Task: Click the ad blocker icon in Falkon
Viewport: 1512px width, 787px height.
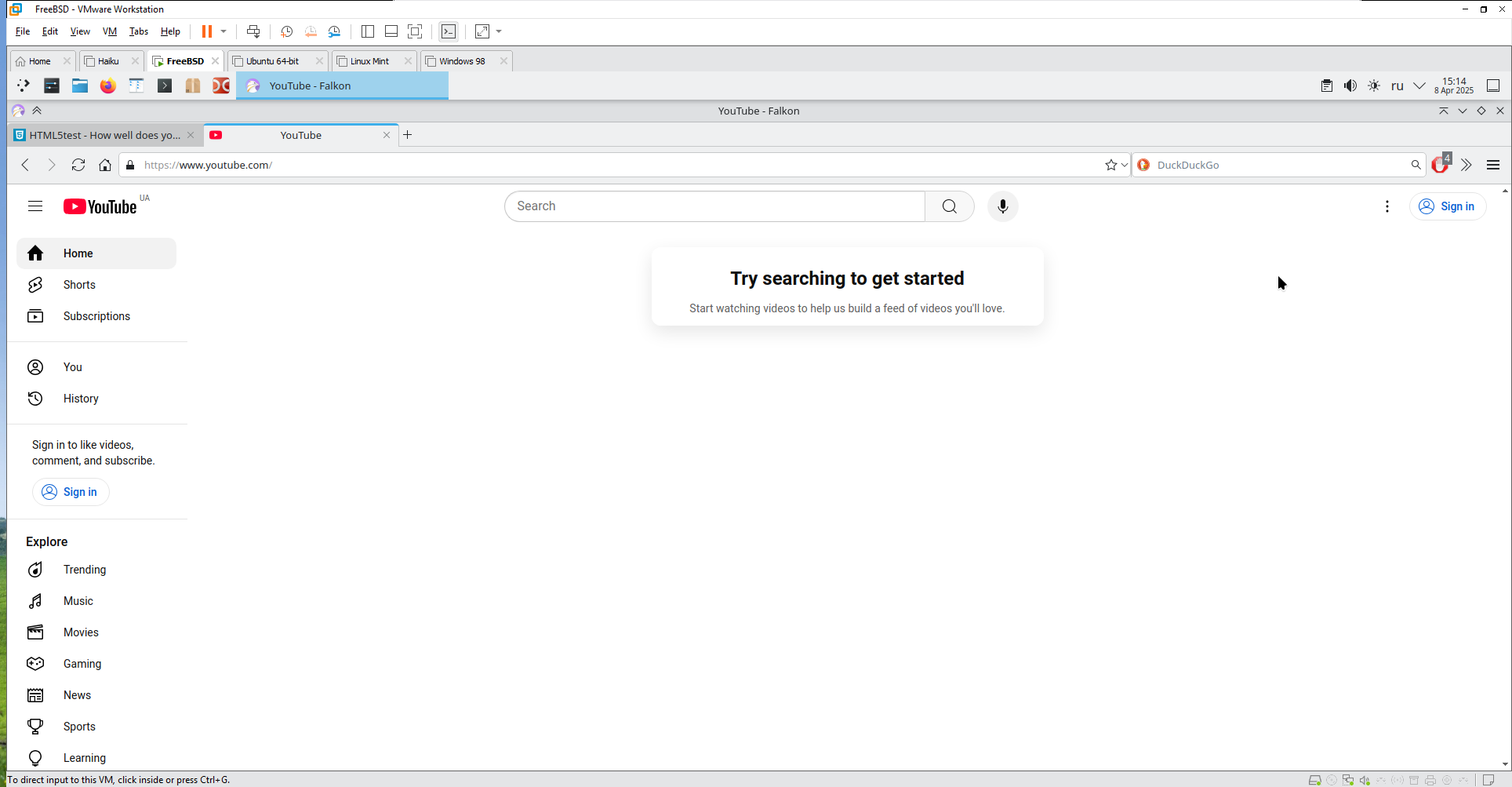Action: coord(1440,165)
